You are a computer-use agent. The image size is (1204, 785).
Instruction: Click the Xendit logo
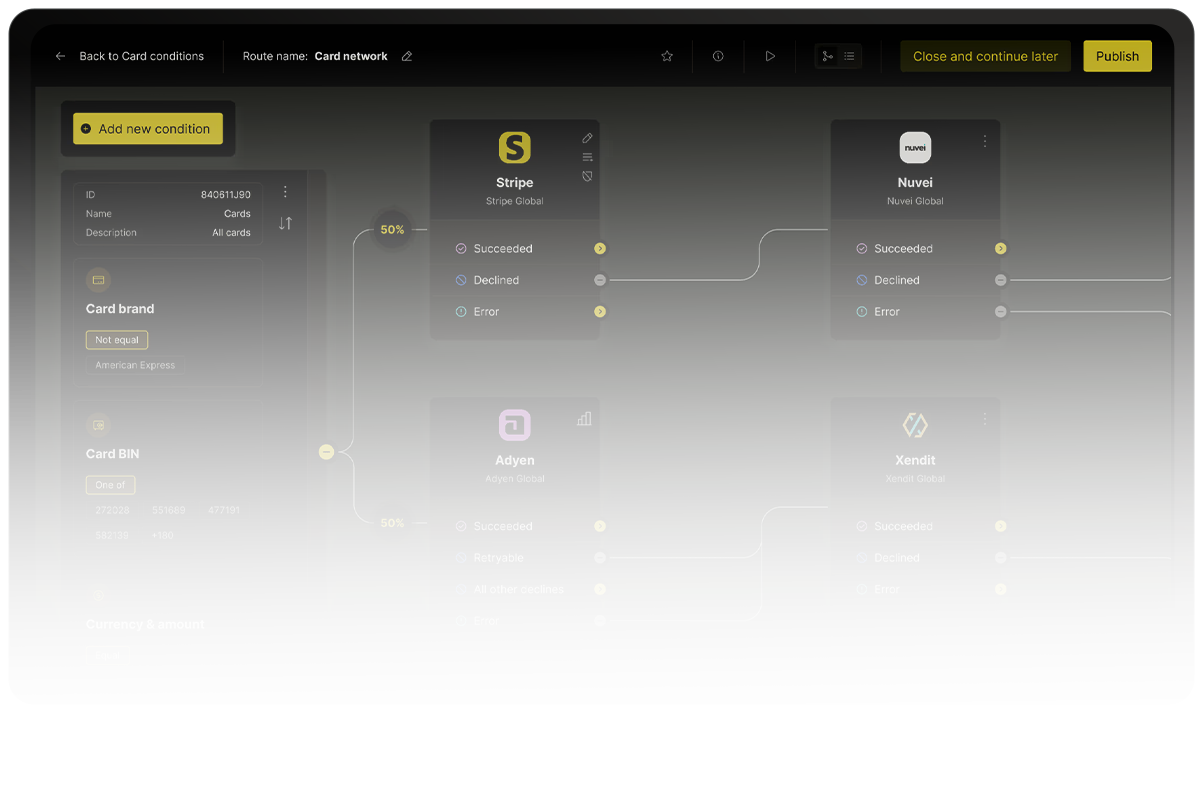915,425
